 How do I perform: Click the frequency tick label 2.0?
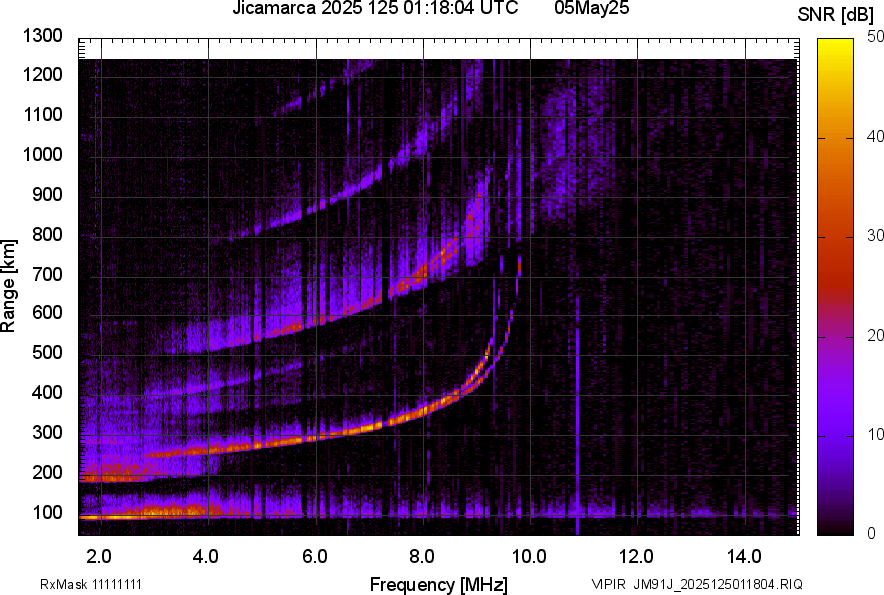99,557
